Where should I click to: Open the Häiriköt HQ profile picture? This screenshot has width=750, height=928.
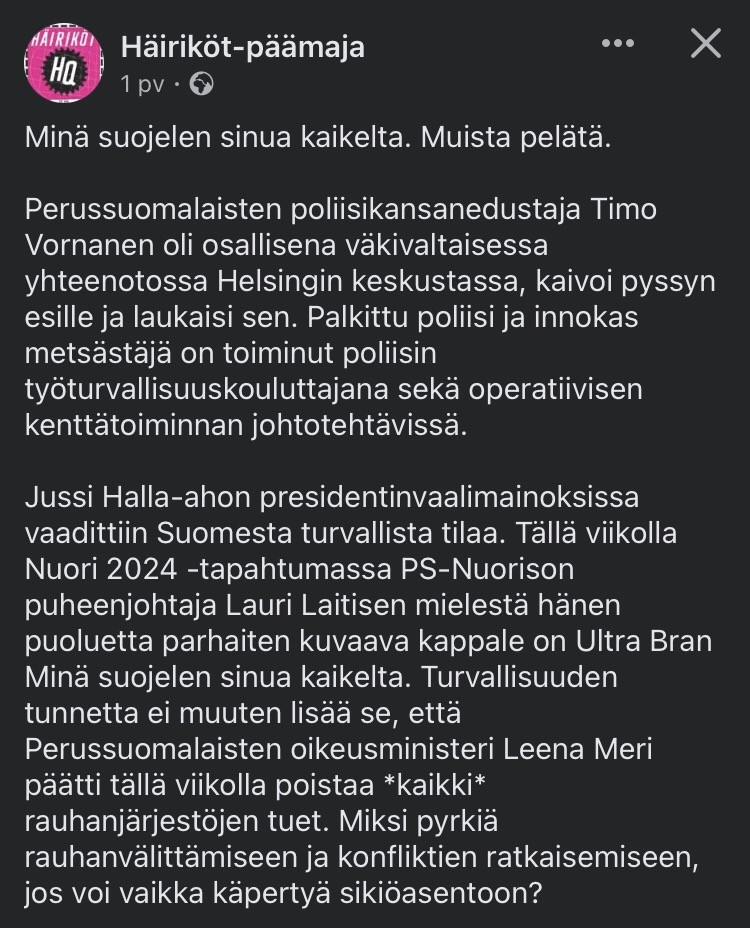click(x=63, y=63)
